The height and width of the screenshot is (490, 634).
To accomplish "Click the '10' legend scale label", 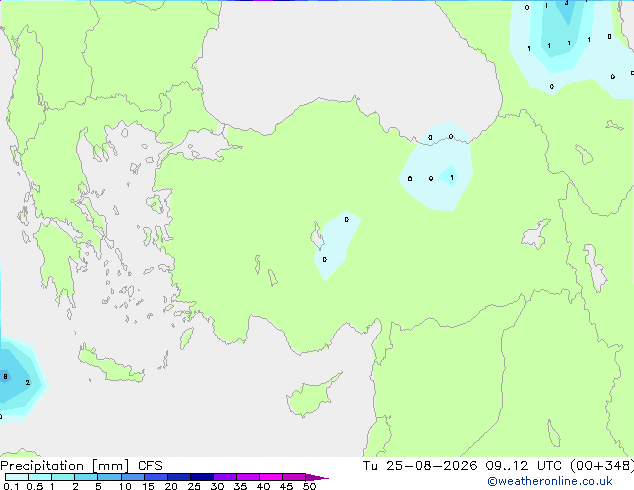I will coord(125,486).
